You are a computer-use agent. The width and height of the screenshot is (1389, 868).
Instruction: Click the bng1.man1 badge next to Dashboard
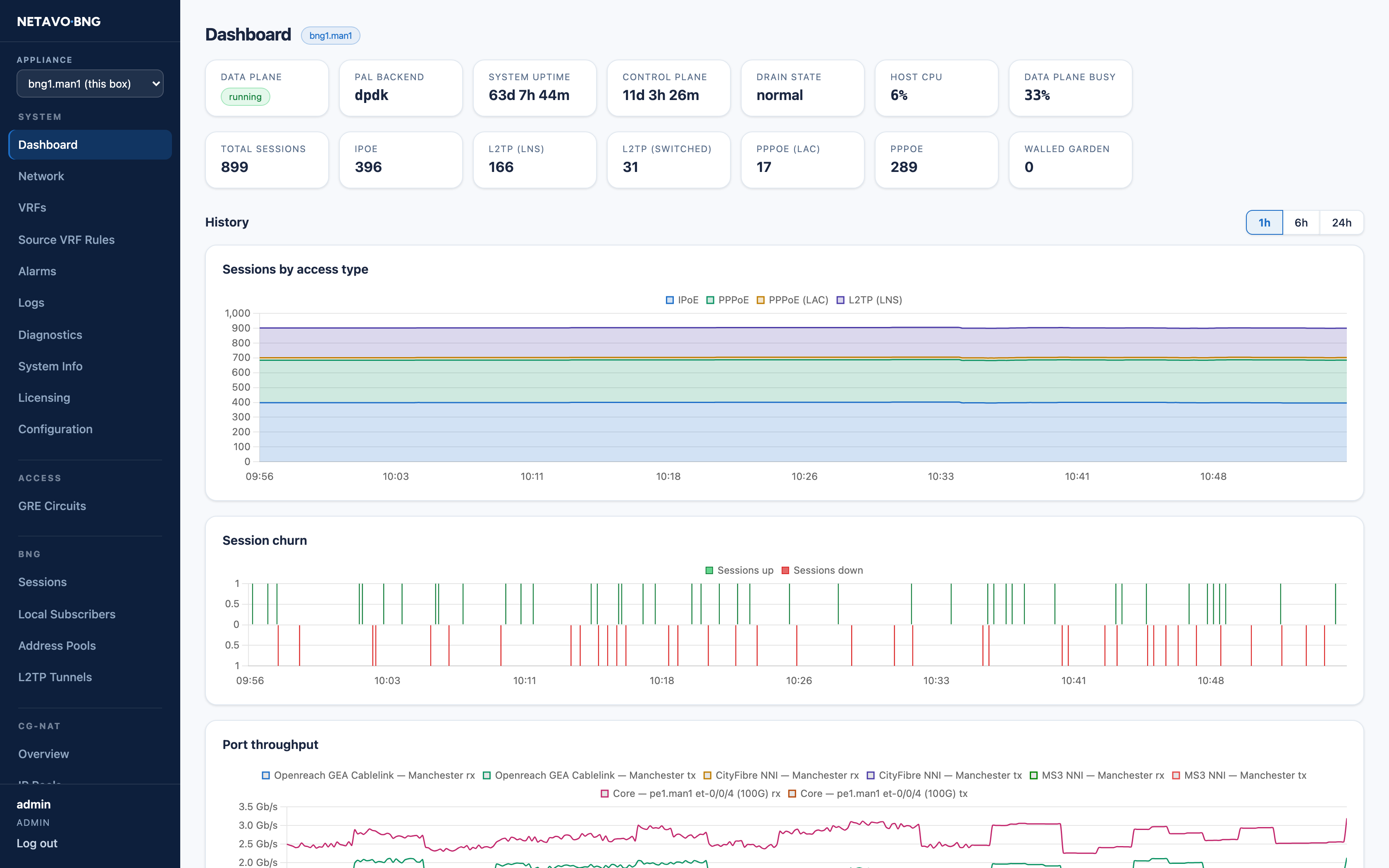331,36
